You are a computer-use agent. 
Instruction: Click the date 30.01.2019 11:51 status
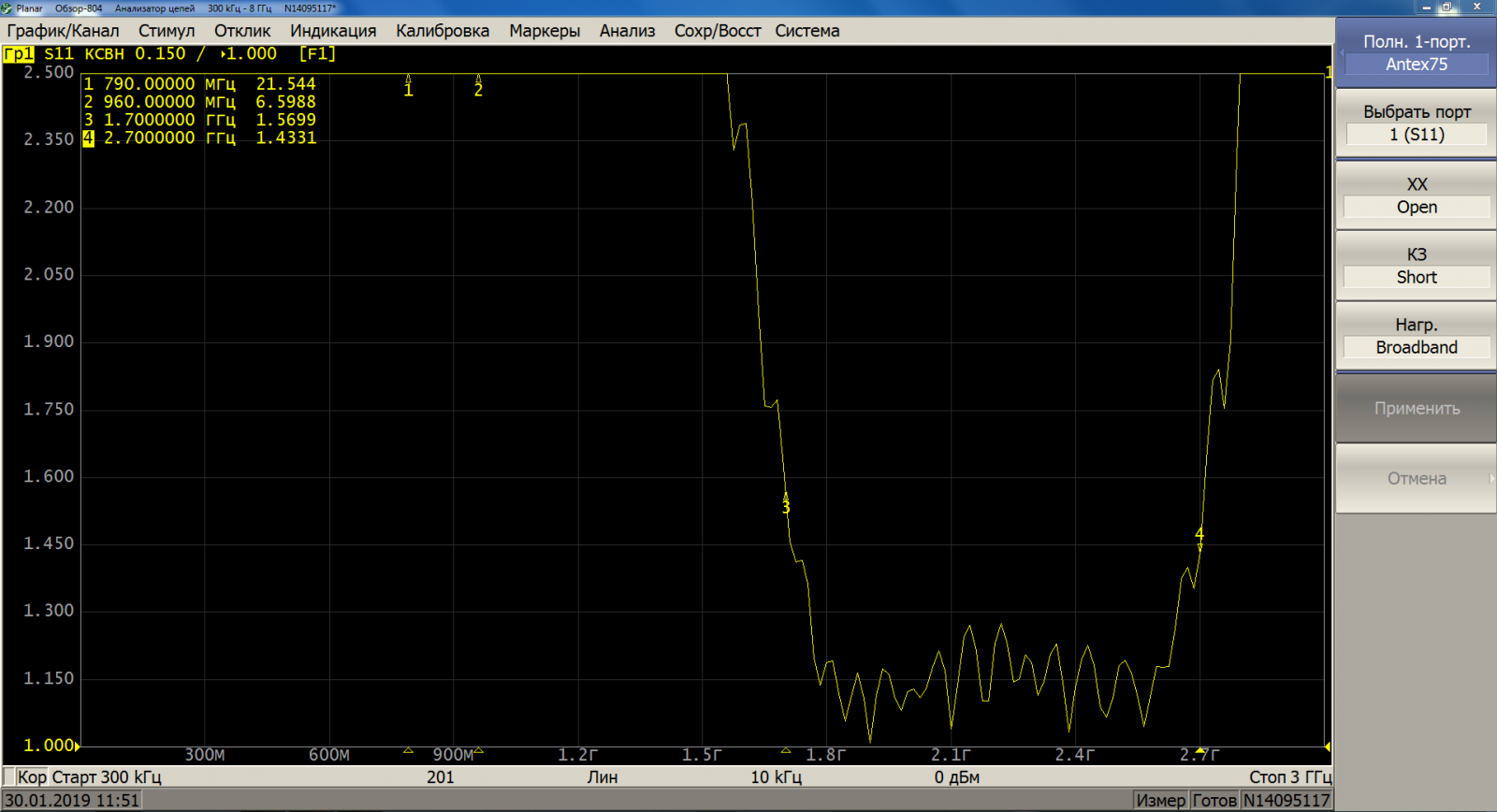pos(72,800)
